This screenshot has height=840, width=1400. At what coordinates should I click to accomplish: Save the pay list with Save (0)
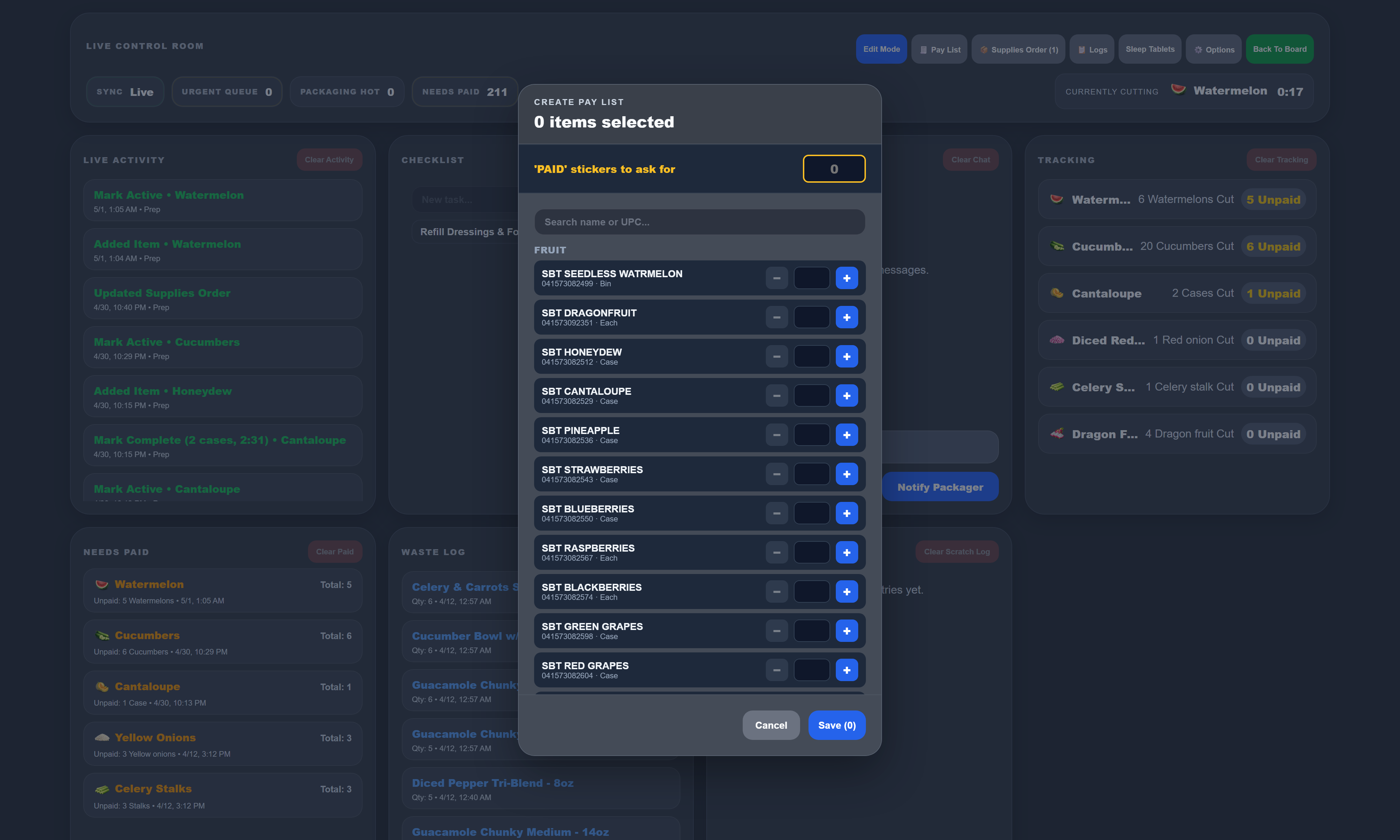click(x=836, y=725)
